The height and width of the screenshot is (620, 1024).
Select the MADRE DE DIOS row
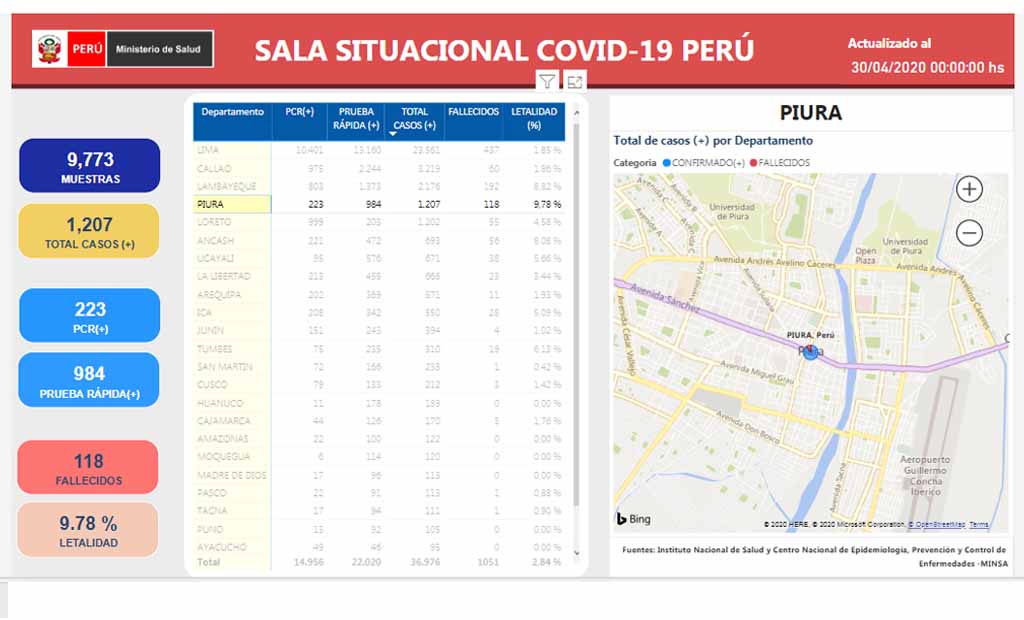[x=379, y=475]
